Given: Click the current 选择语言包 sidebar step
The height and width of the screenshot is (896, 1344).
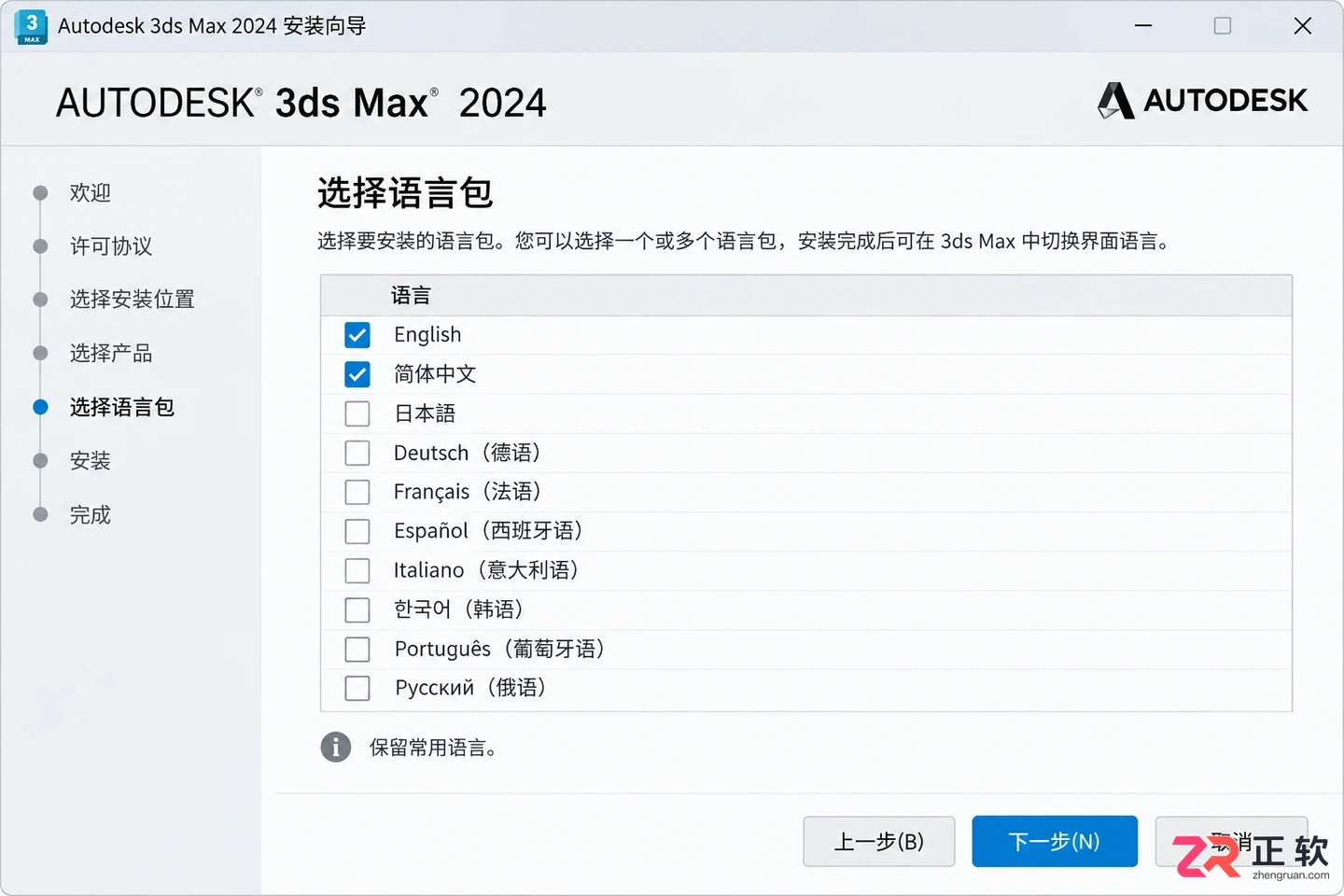Looking at the screenshot, I should click(x=122, y=407).
